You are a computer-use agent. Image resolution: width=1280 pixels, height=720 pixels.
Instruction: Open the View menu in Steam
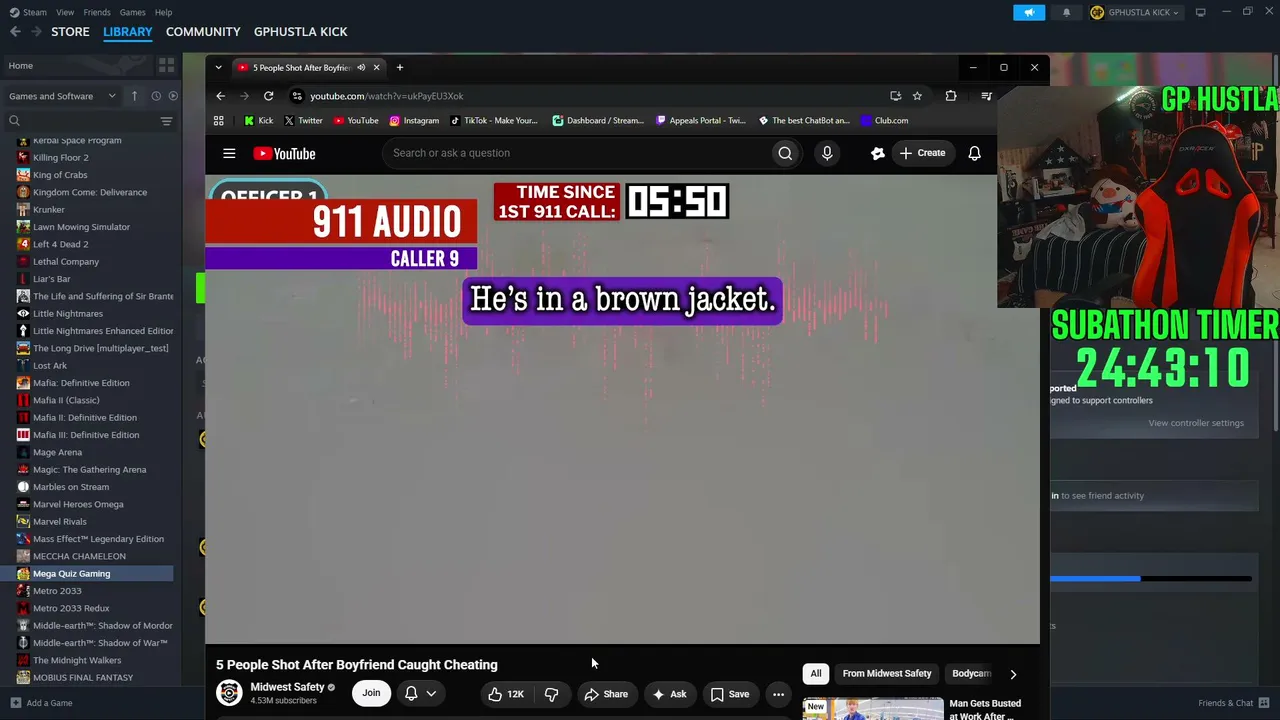(x=65, y=12)
